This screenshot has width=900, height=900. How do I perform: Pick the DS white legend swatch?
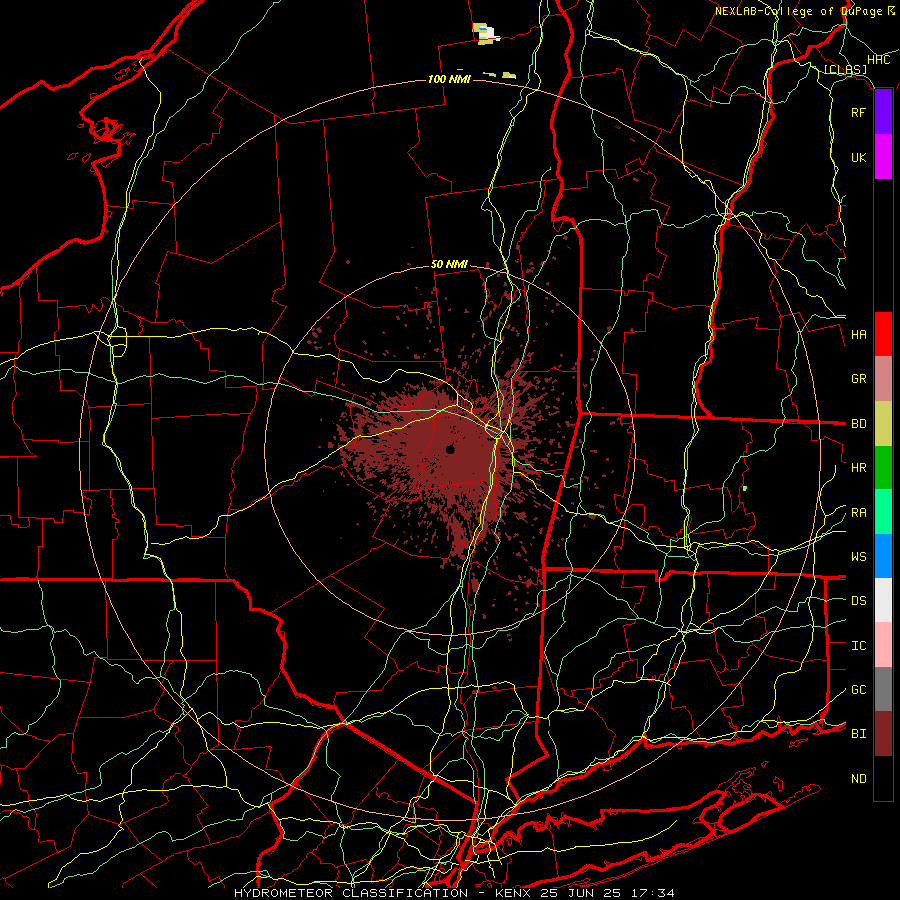coord(883,600)
